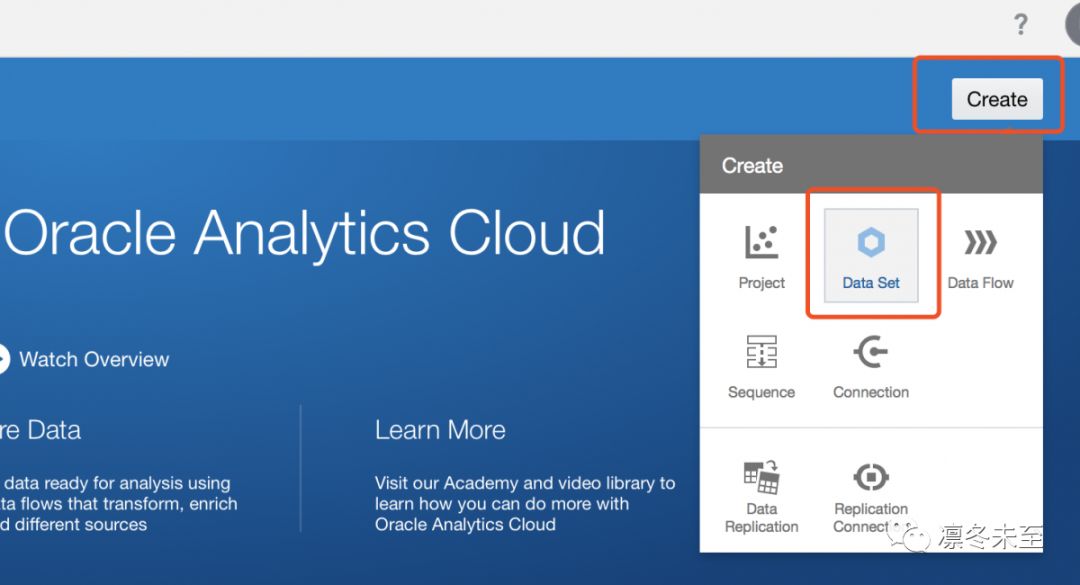
Task: Open the Watch Overview link text
Action: [x=94, y=360]
